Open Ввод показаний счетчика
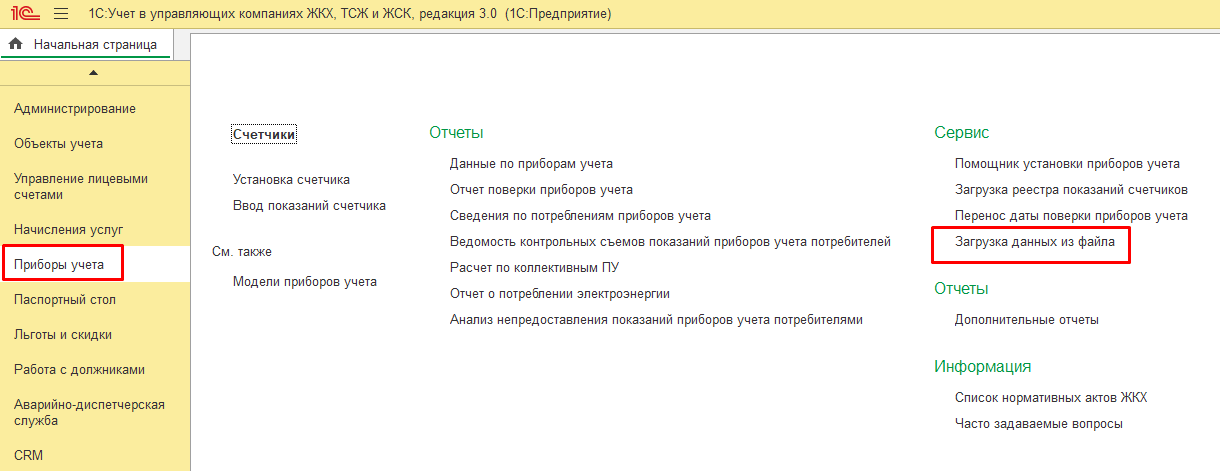Image resolution: width=1220 pixels, height=471 pixels. point(309,206)
